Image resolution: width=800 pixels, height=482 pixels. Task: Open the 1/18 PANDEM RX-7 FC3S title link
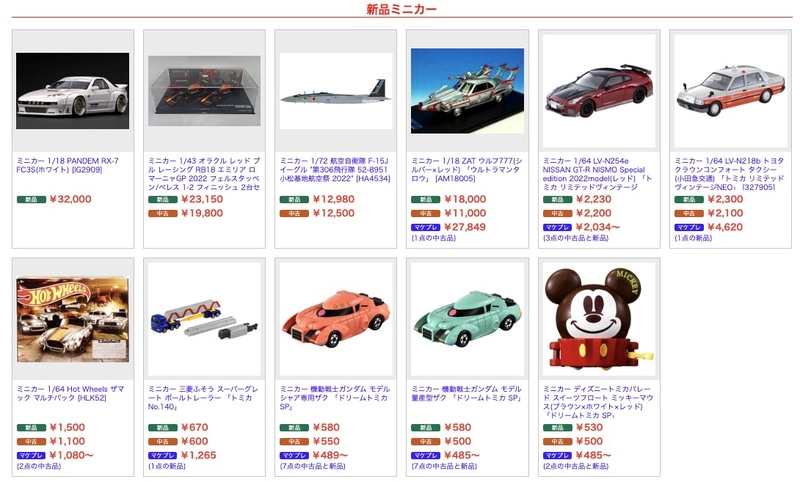(x=67, y=165)
